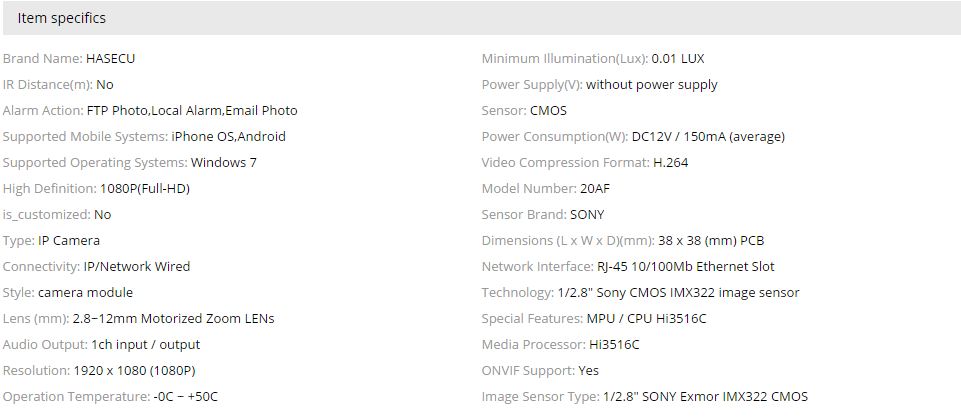Click the 0.01 LUX minimum illumination value
Screen dimensions: 961x418
click(678, 59)
